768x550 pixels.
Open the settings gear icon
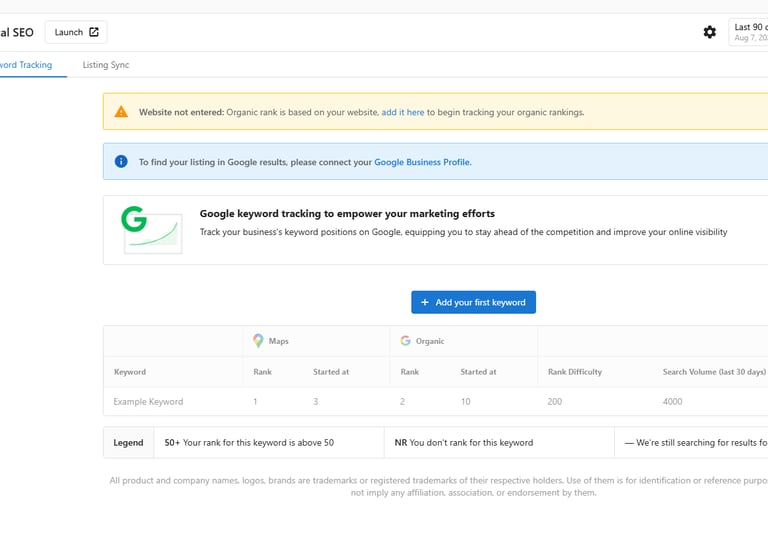[710, 32]
